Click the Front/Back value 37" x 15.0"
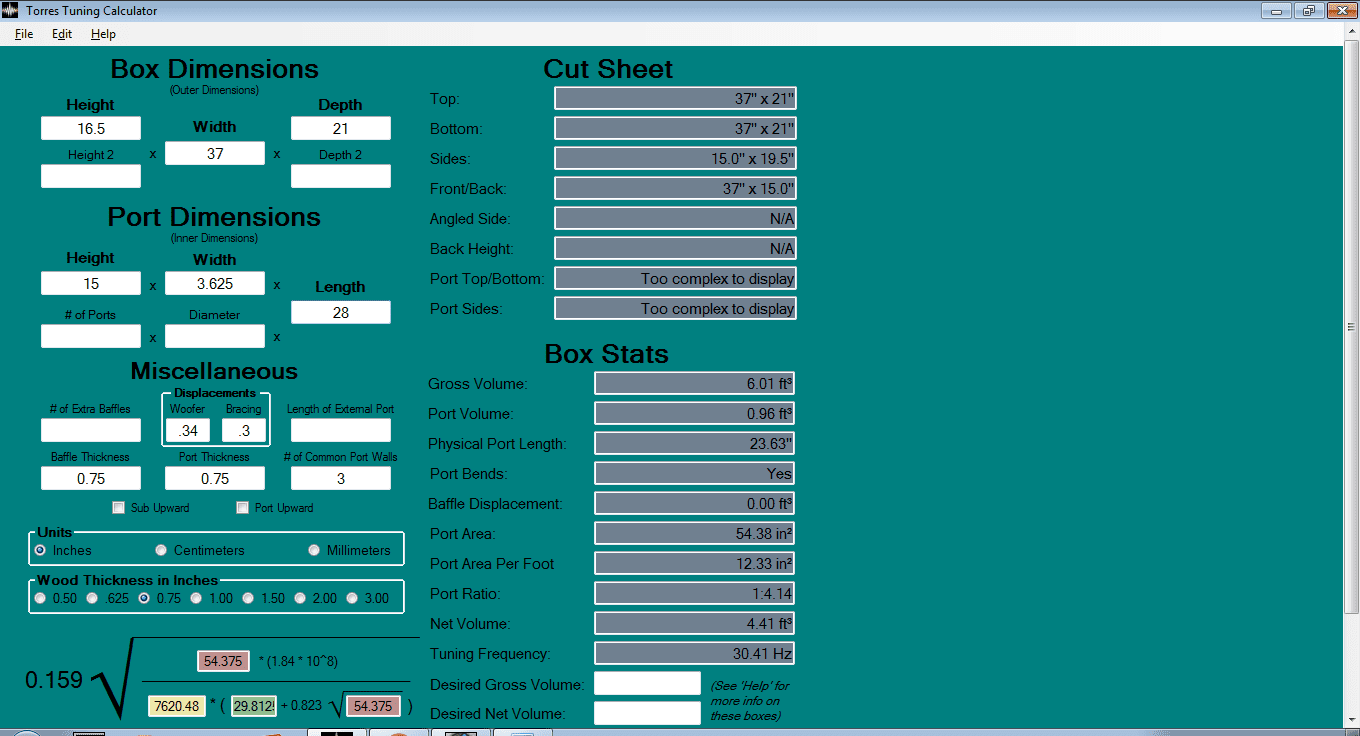The width and height of the screenshot is (1360, 736). [x=675, y=188]
